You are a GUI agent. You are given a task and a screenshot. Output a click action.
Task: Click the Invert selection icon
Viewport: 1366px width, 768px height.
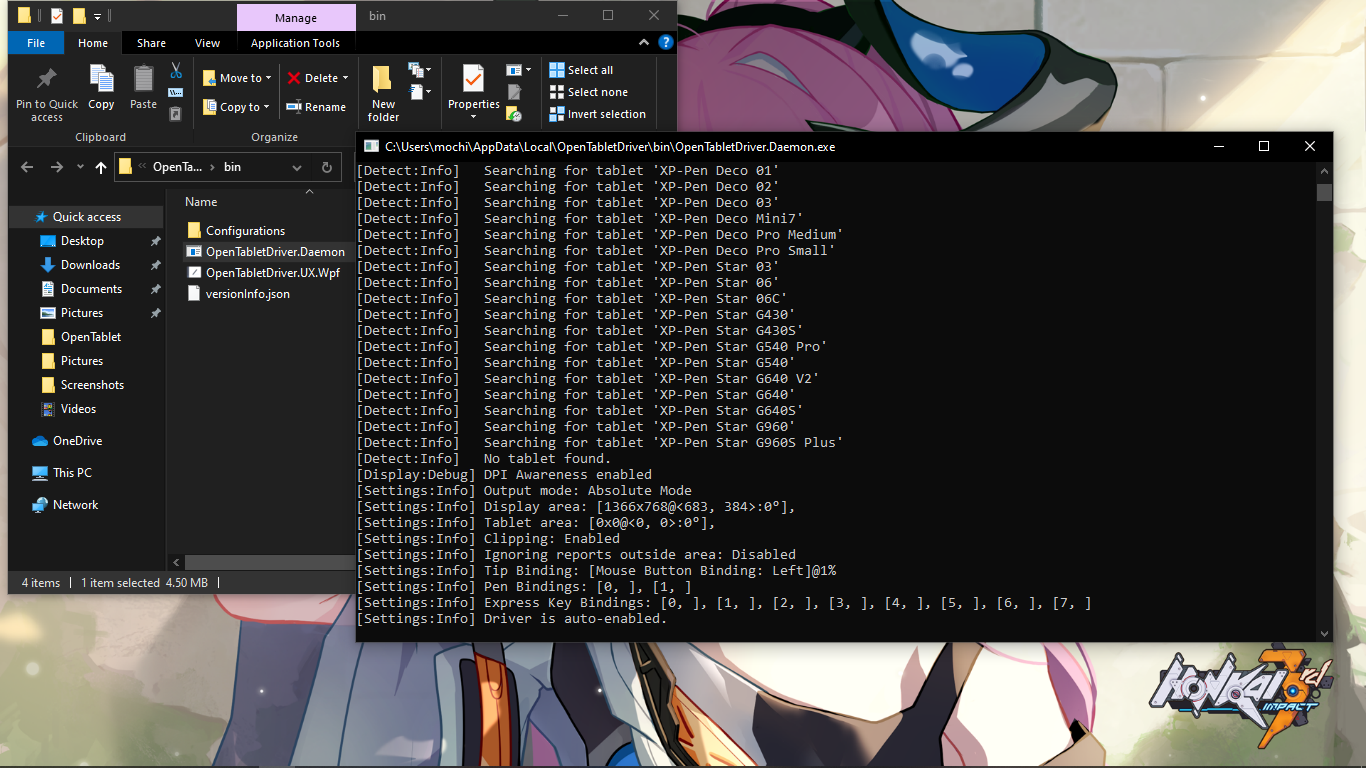tap(557, 114)
